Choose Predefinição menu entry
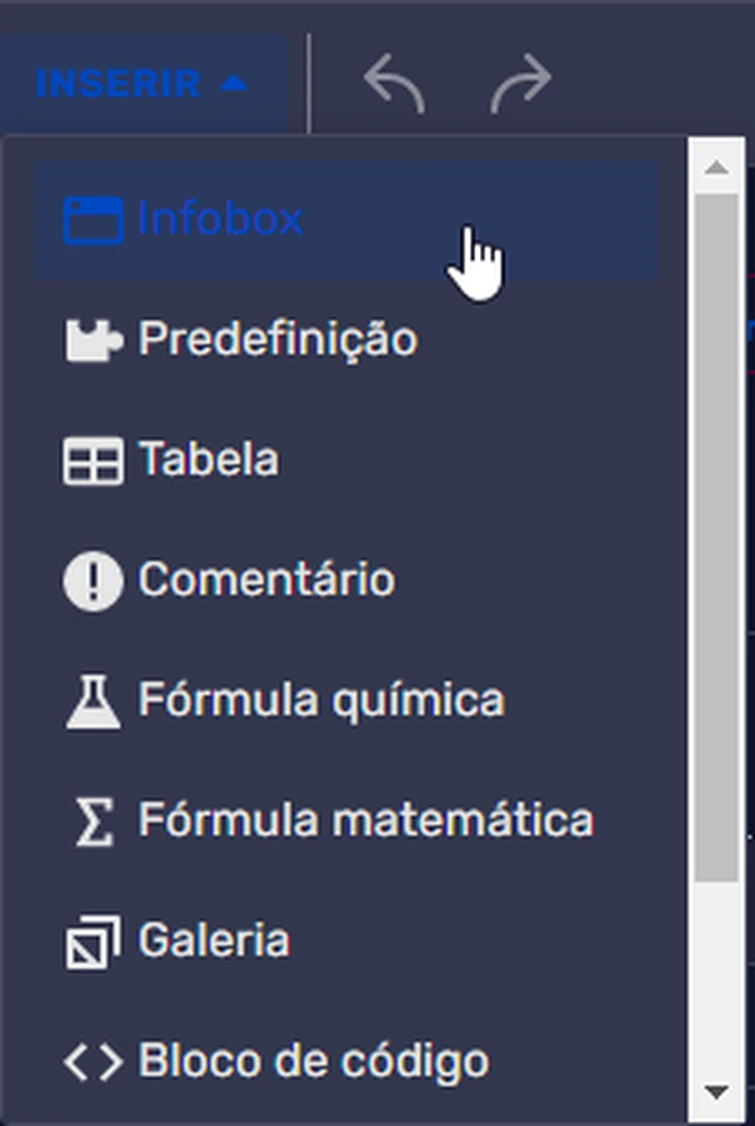 tap(277, 340)
